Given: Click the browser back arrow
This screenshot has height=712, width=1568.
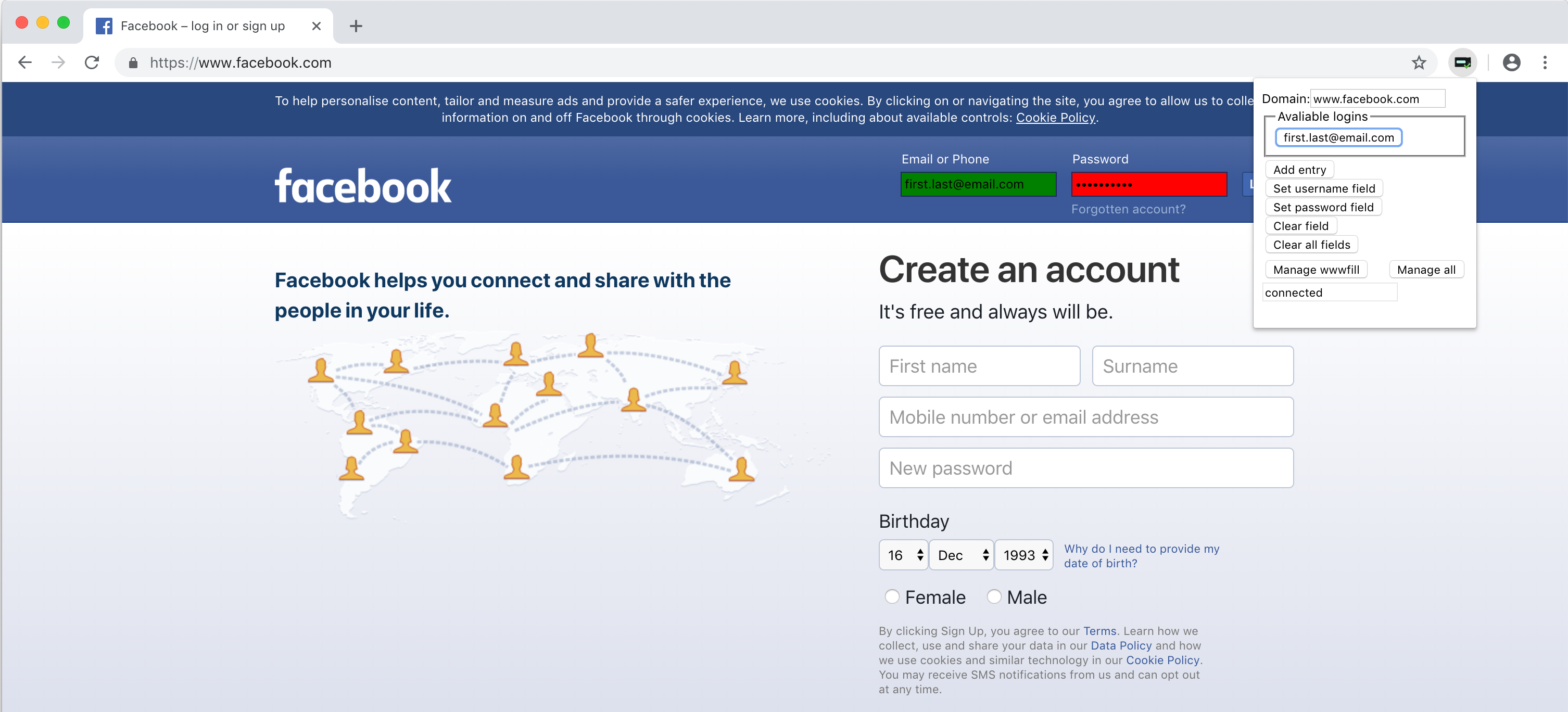Looking at the screenshot, I should (25, 62).
